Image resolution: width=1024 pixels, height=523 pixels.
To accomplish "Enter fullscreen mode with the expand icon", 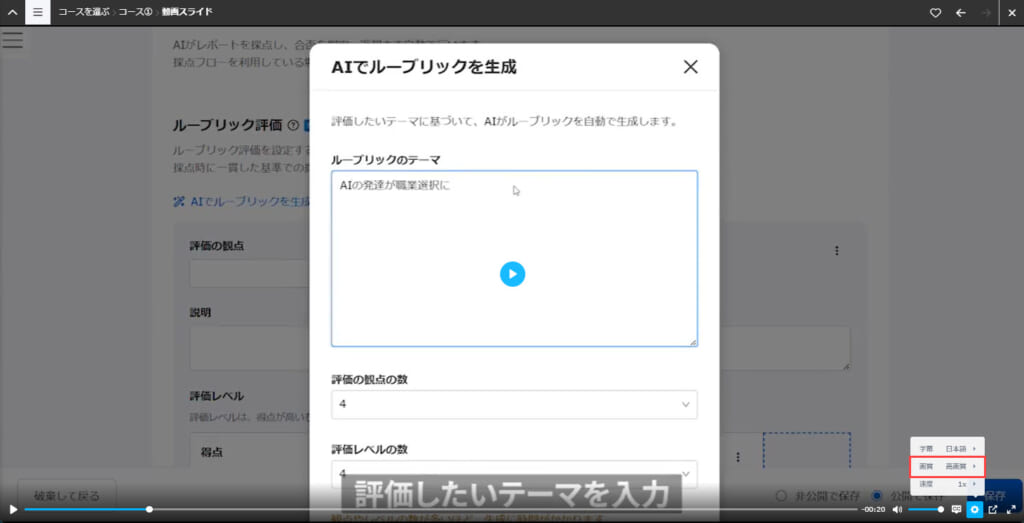I will click(x=1010, y=510).
